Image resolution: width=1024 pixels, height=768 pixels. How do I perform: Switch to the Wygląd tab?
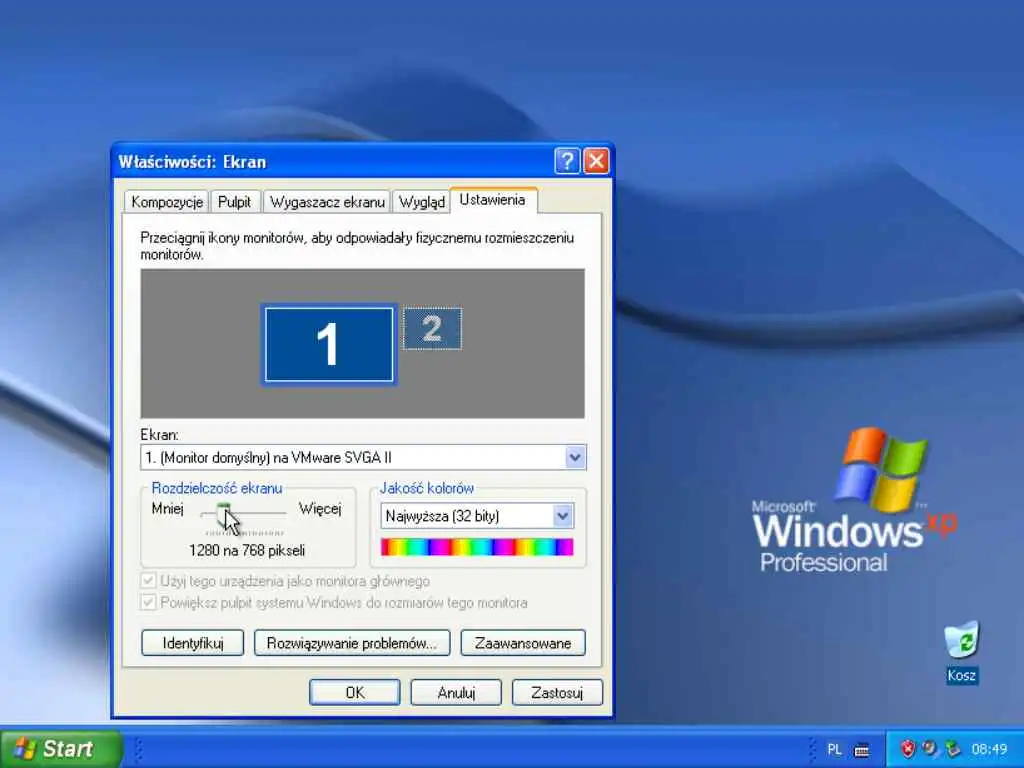[x=421, y=202]
